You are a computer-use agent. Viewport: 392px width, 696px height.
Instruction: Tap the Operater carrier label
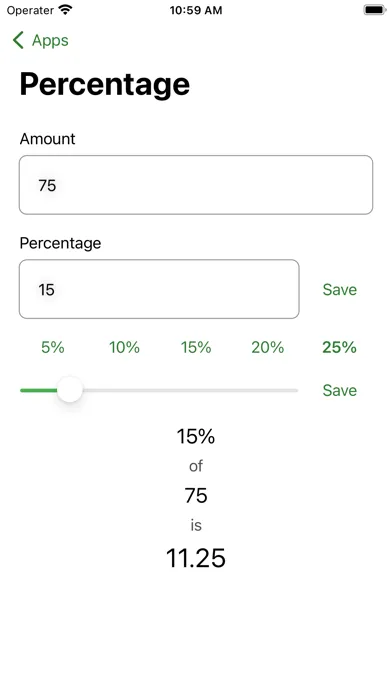pos(31,10)
